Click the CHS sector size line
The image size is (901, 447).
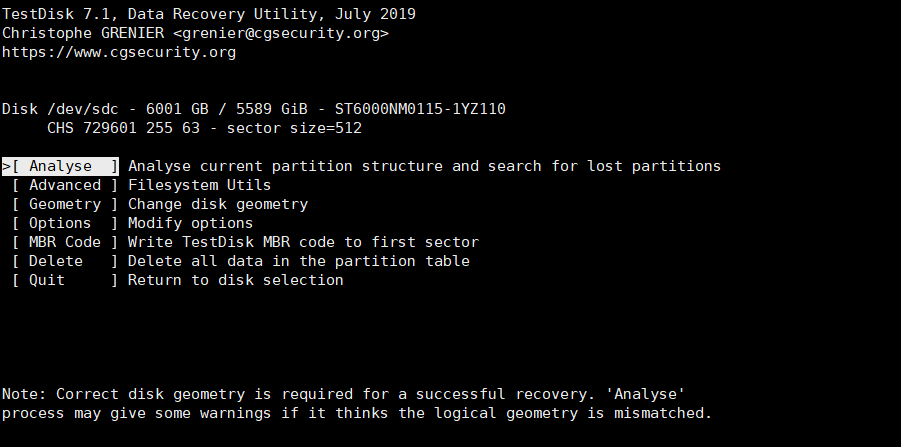(x=204, y=128)
